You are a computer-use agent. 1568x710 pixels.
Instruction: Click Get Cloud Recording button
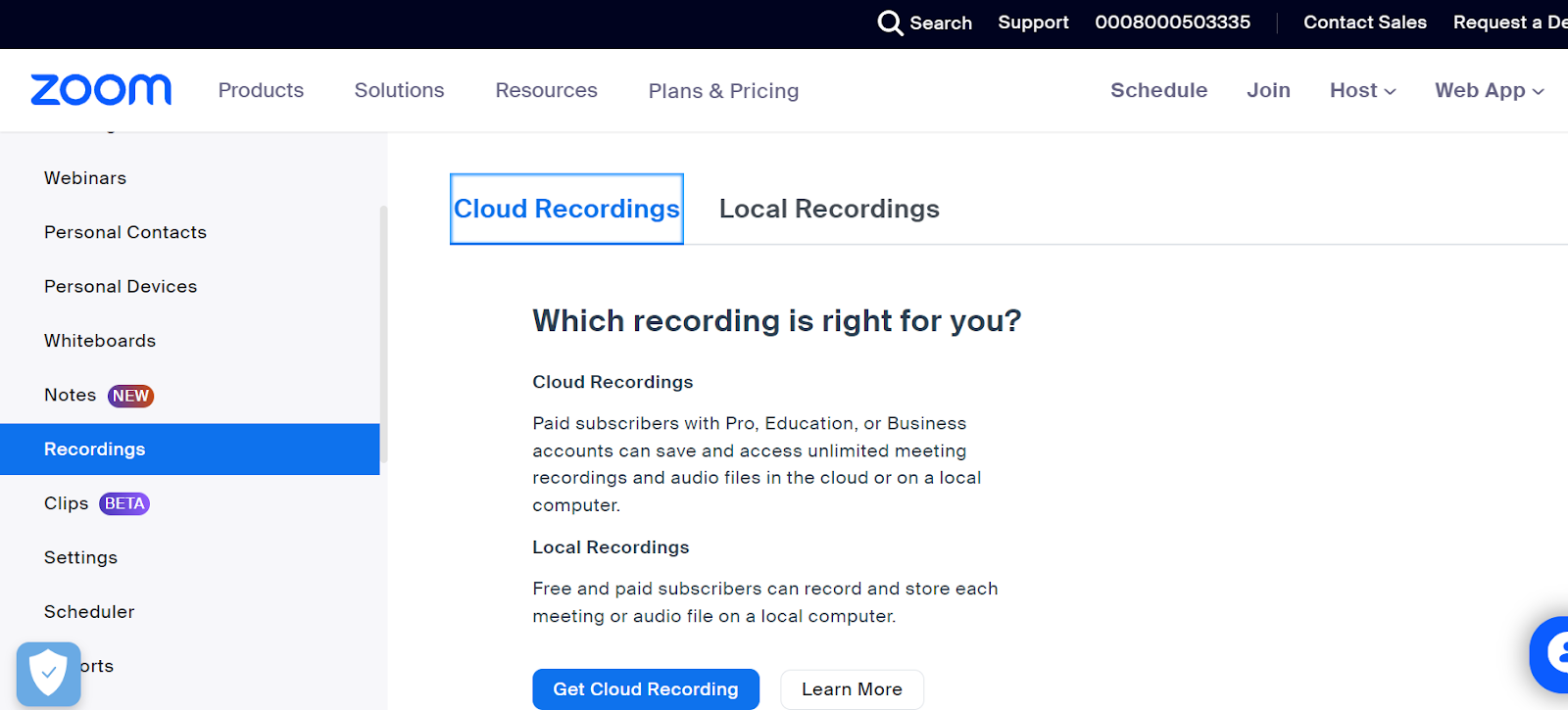646,689
